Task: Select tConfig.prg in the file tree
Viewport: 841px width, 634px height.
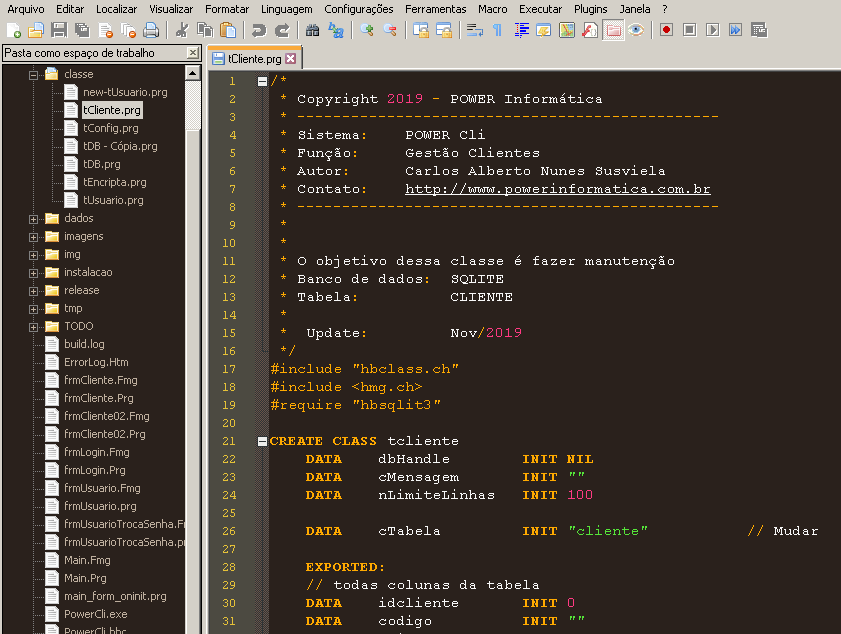Action: [x=110, y=128]
